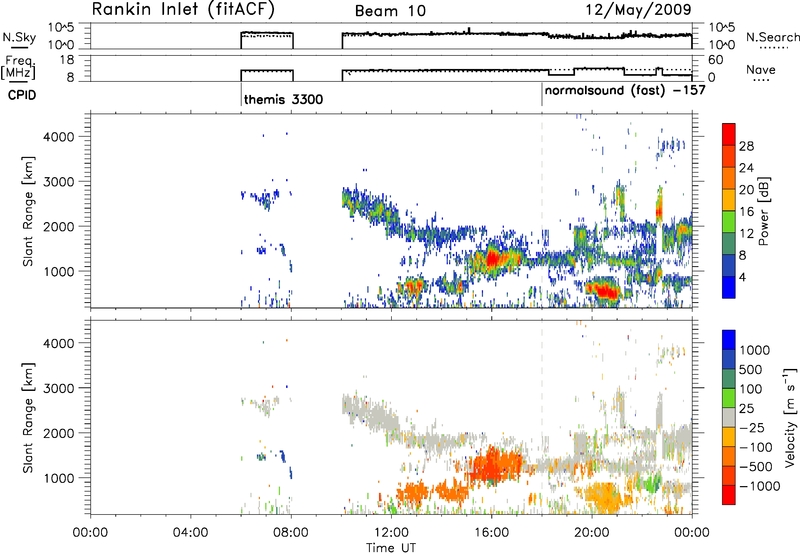Viewport: 800px width, 554px height.
Task: Click the 'normalsound (fast) -157' annotation
Action: (625, 91)
